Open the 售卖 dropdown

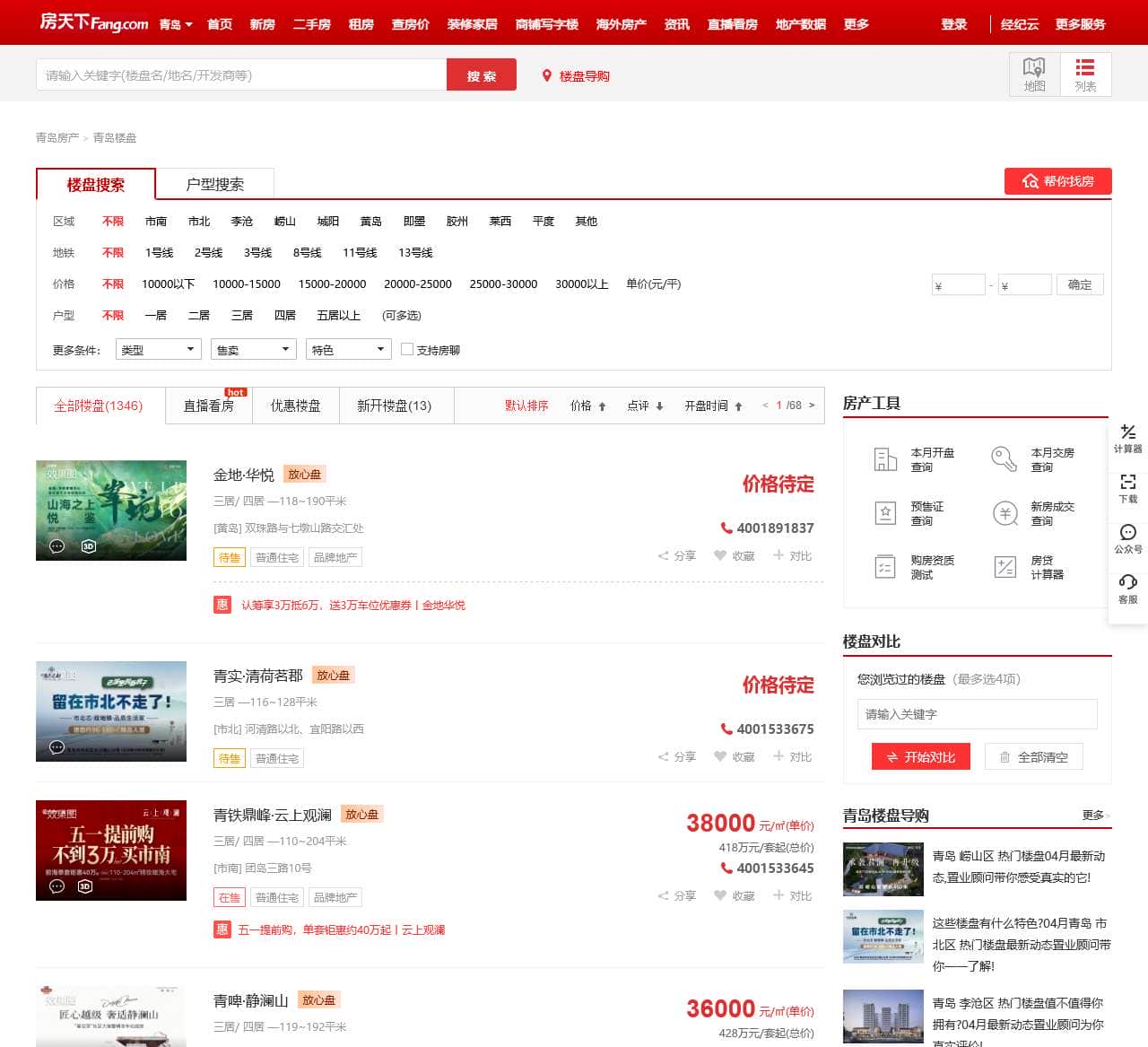point(254,349)
